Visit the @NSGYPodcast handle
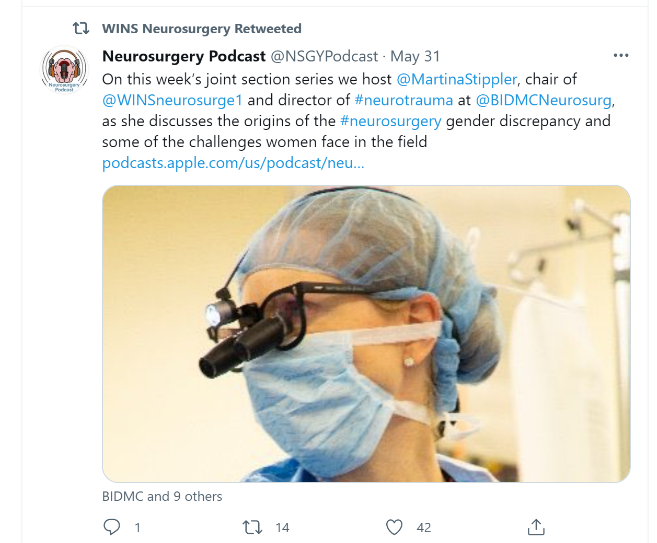The width and height of the screenshot is (657, 543). tap(324, 56)
